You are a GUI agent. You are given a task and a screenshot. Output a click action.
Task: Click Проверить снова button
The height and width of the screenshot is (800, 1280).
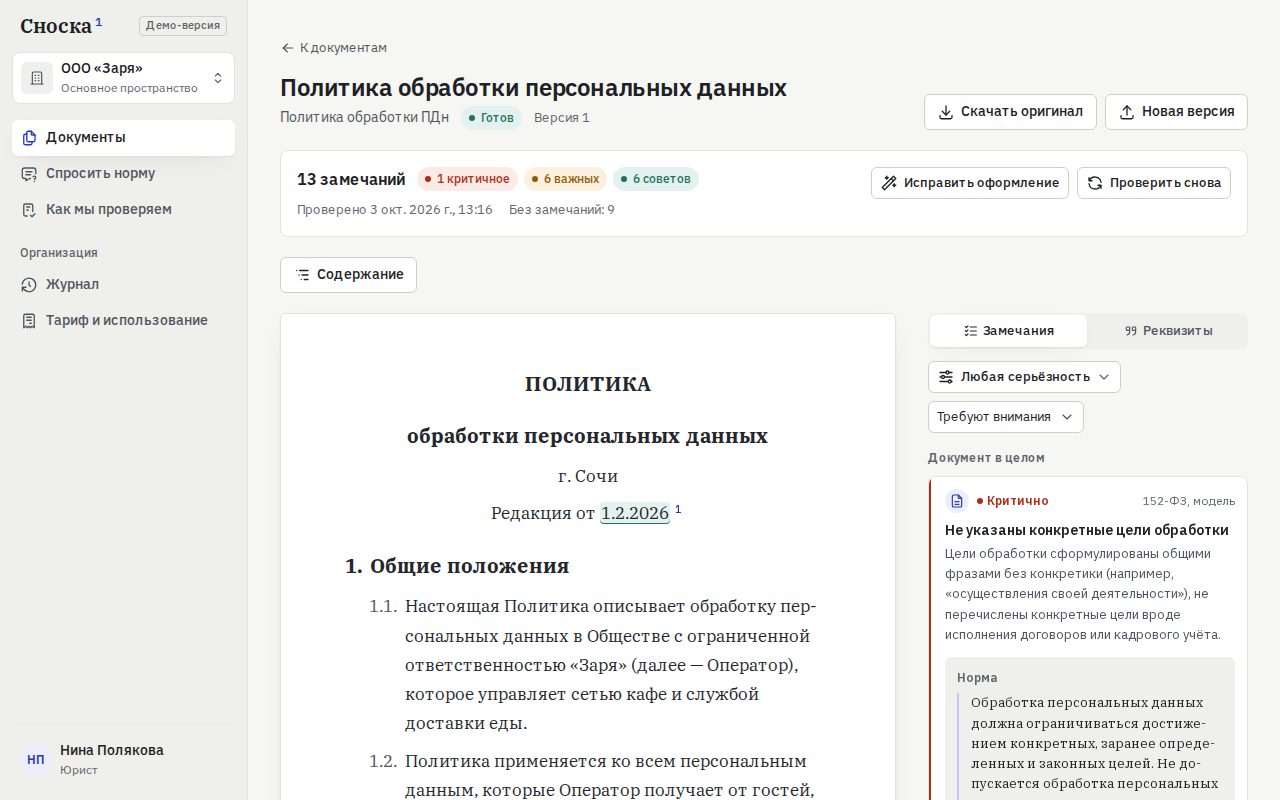tap(1154, 183)
